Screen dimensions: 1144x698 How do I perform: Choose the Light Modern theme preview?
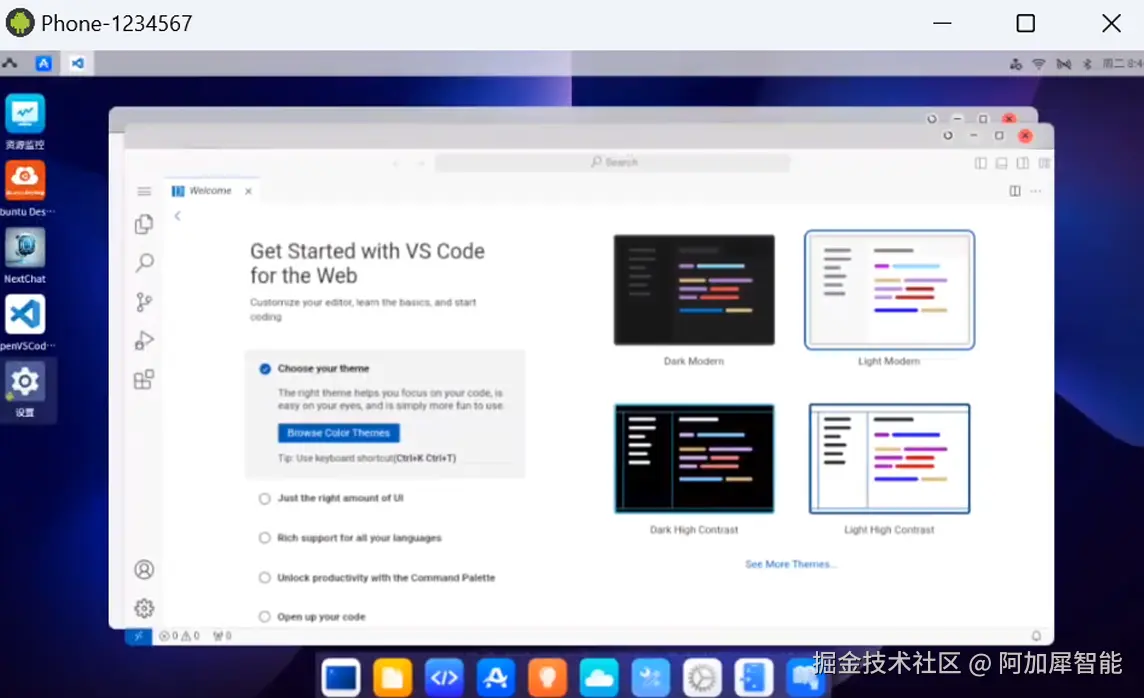[889, 290]
